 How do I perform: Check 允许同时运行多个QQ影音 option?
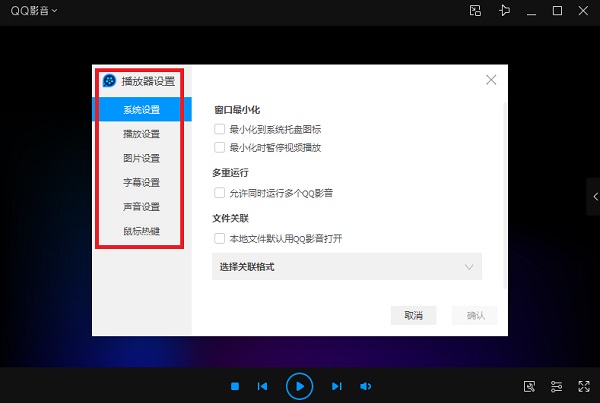click(219, 192)
